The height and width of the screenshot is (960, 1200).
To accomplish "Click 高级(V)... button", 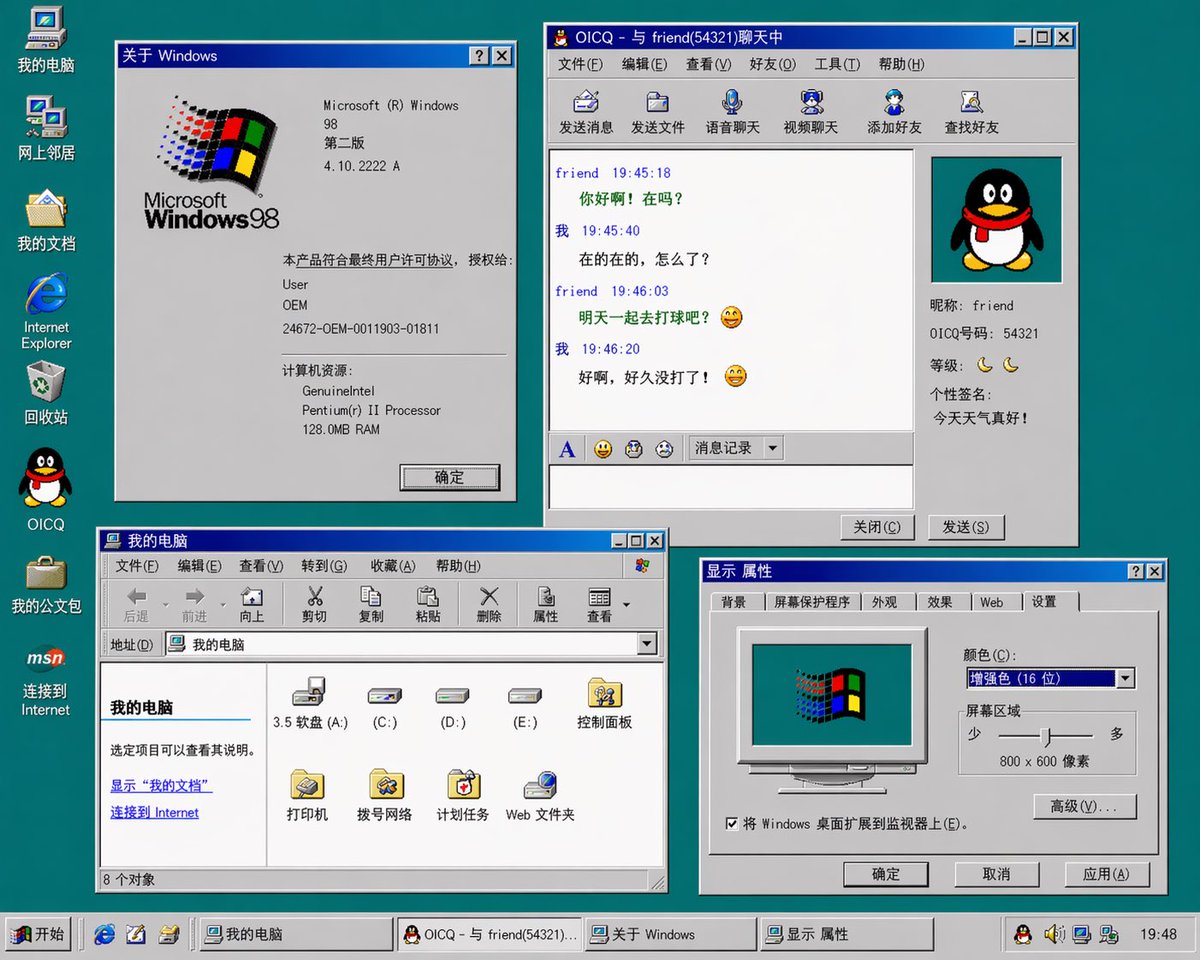I will (x=1085, y=806).
